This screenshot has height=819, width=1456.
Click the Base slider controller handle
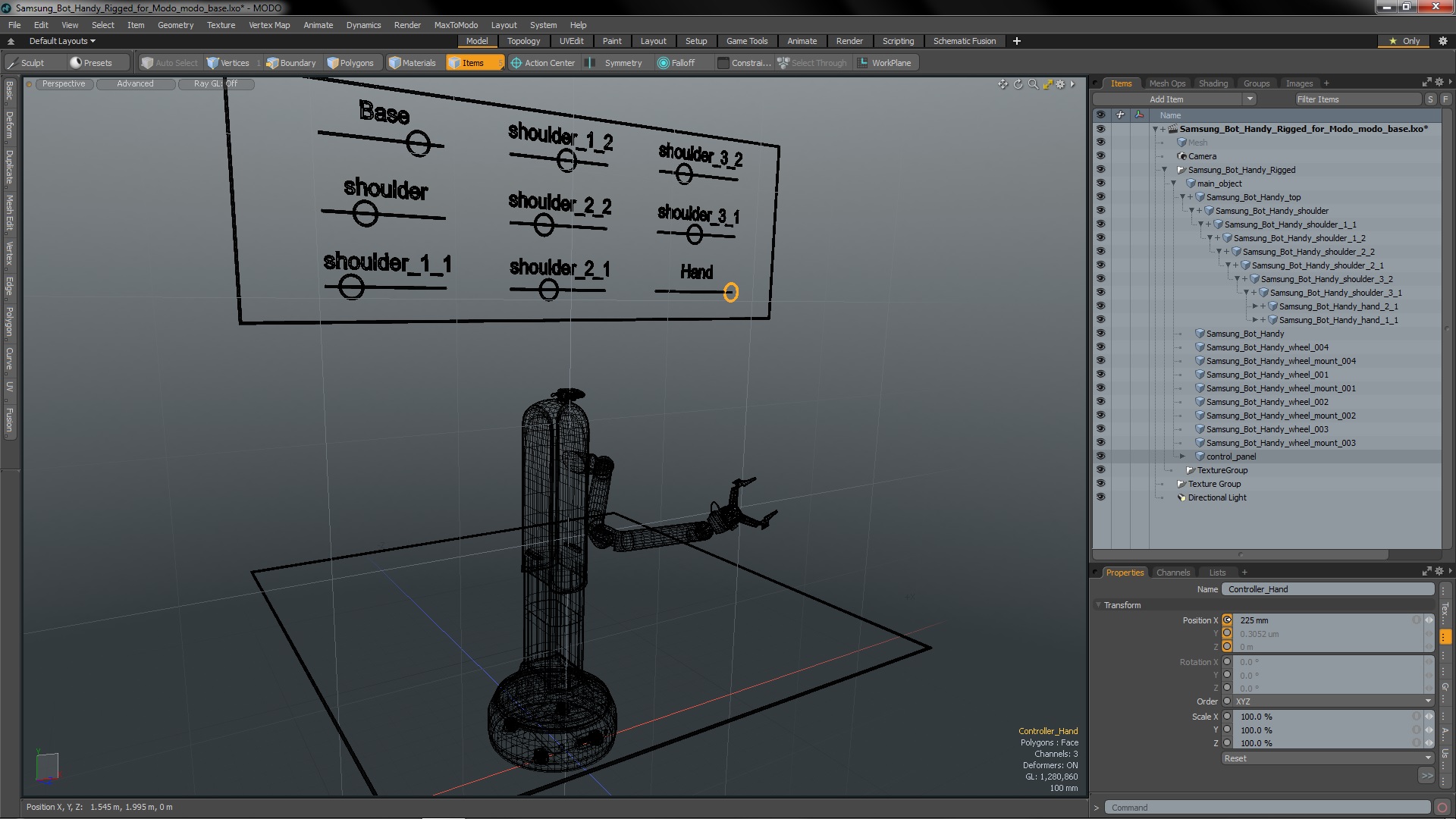click(418, 143)
